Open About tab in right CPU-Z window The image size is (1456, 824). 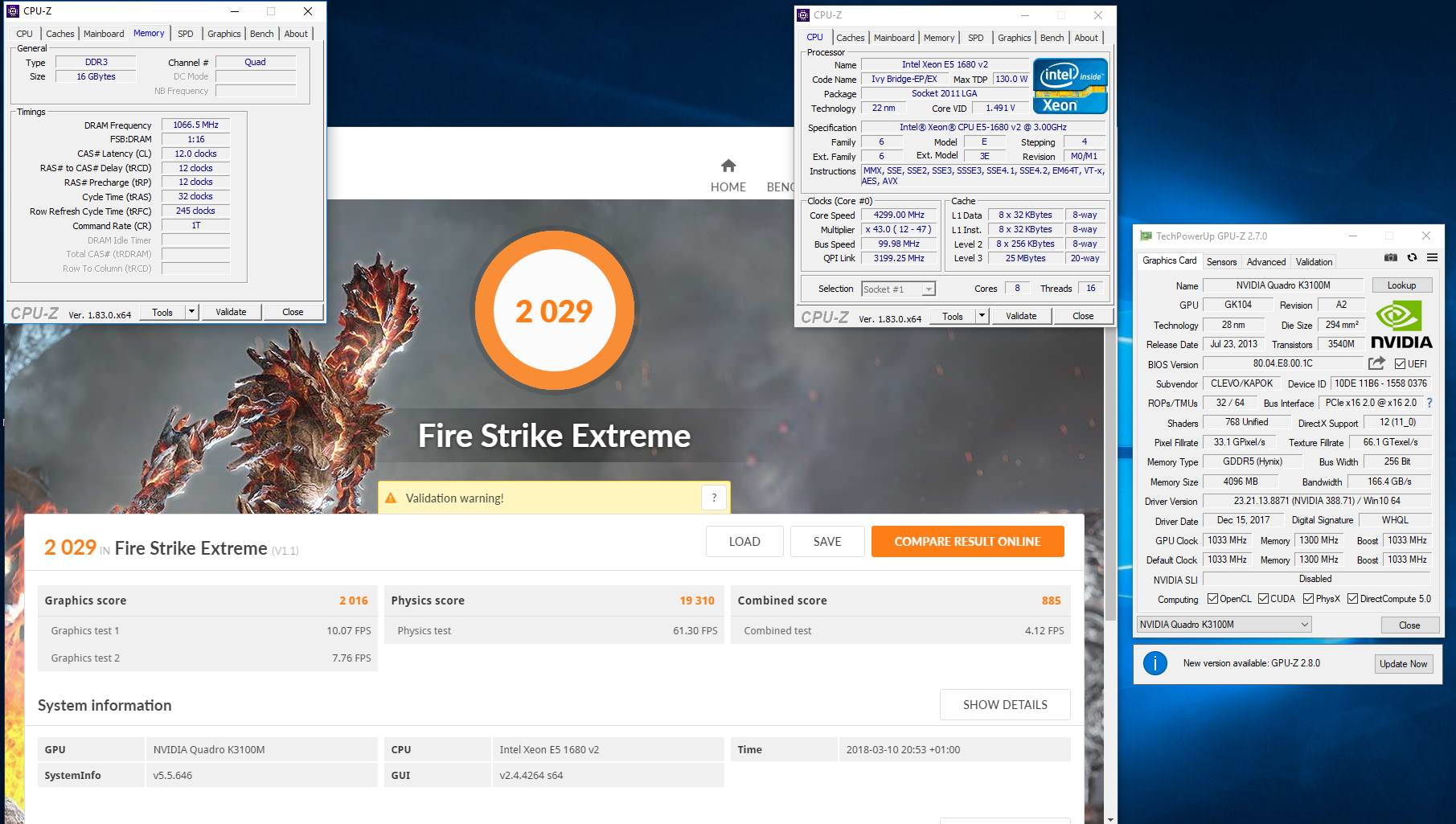tap(1086, 38)
